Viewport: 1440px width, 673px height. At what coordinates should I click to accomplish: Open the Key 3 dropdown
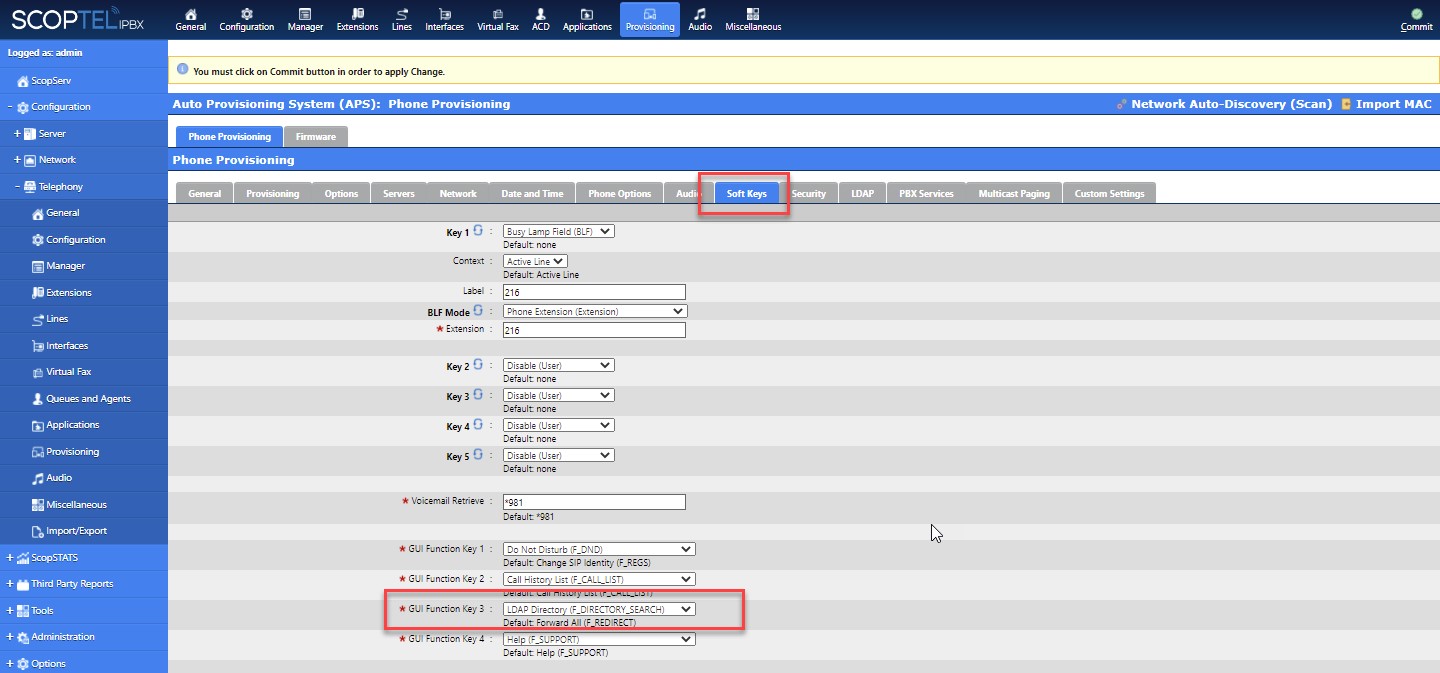point(559,395)
